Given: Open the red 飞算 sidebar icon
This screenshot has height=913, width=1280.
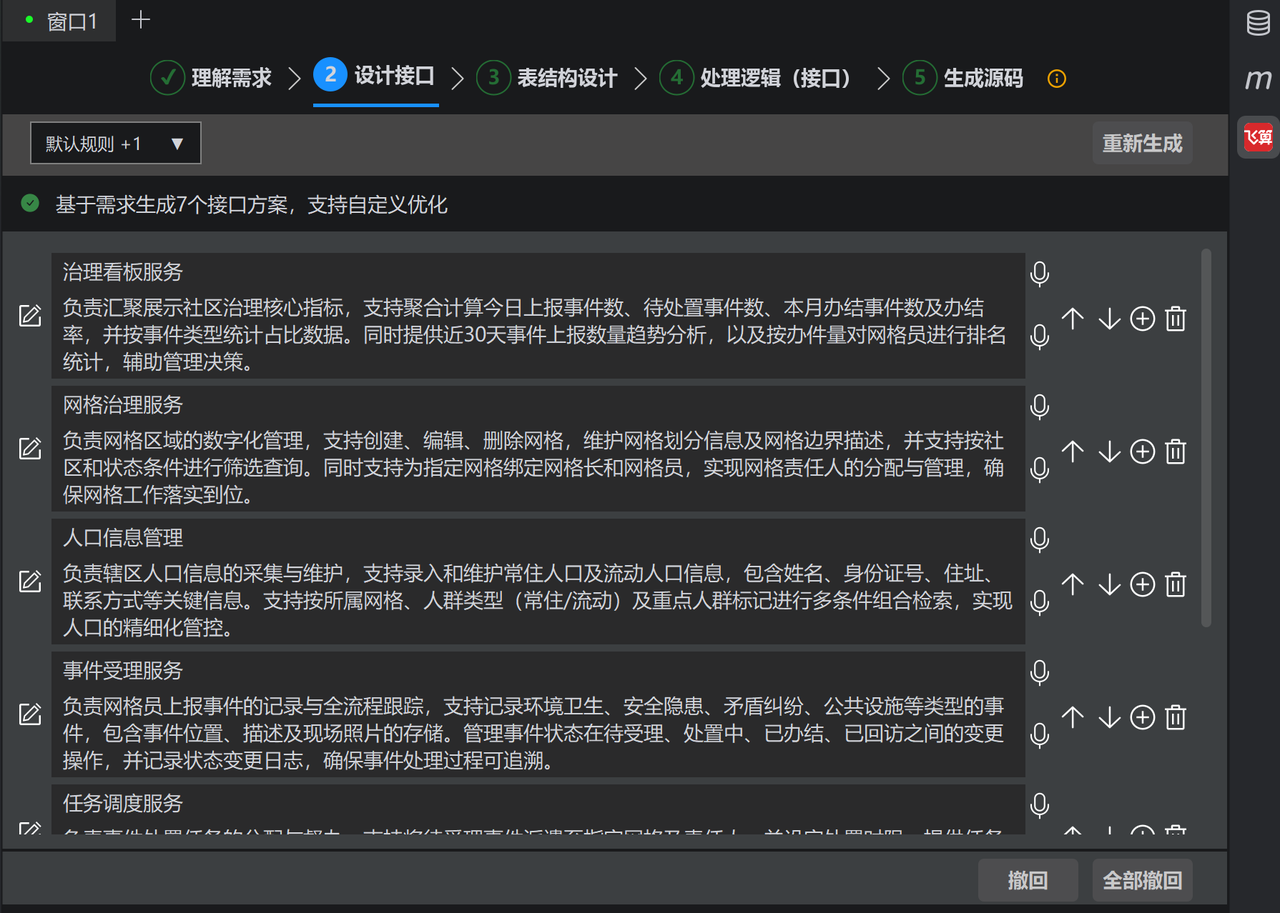Looking at the screenshot, I should pos(1258,137).
